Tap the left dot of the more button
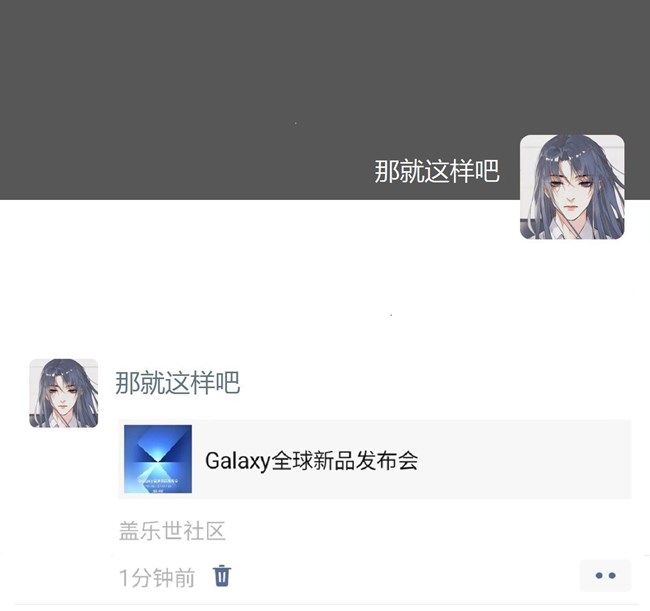 [599, 575]
